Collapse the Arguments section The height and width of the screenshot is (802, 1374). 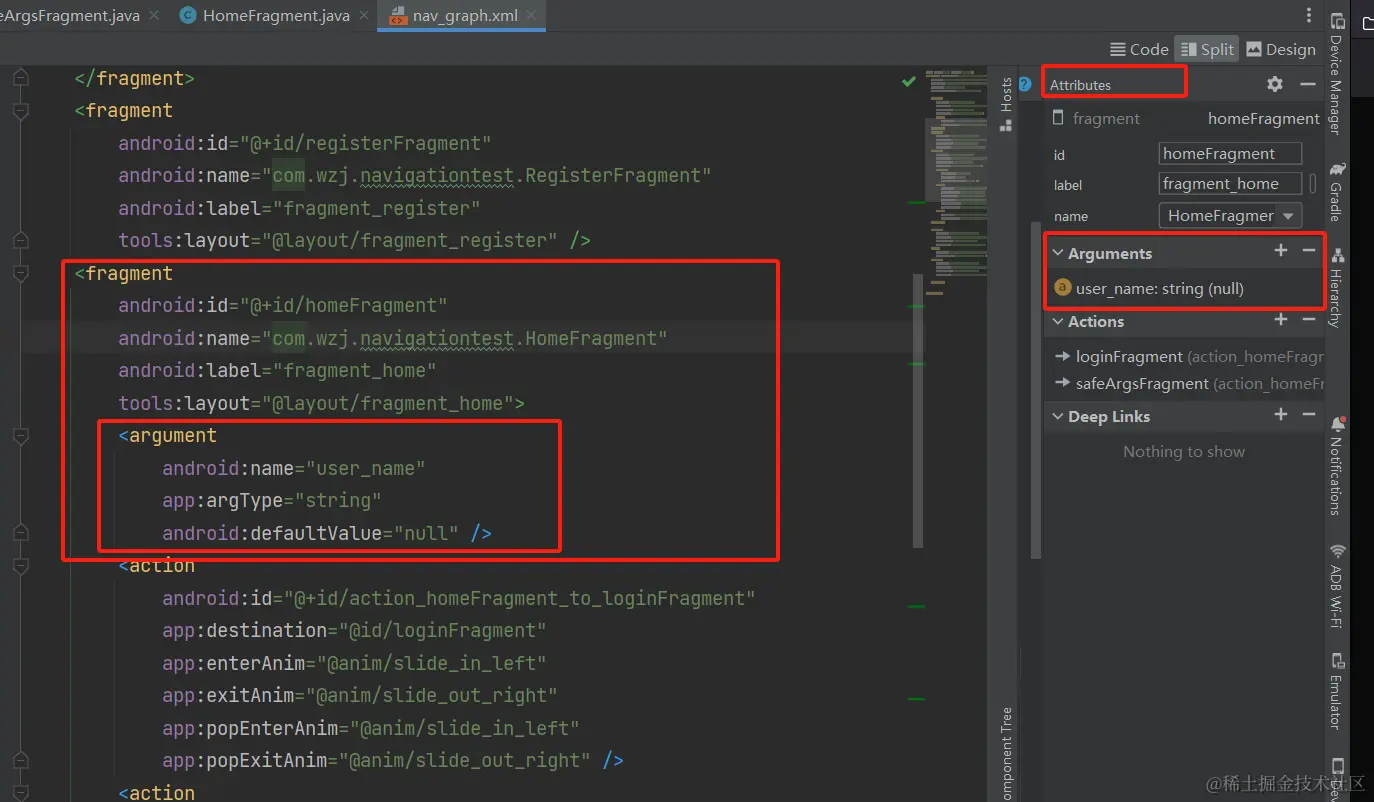click(x=1058, y=253)
